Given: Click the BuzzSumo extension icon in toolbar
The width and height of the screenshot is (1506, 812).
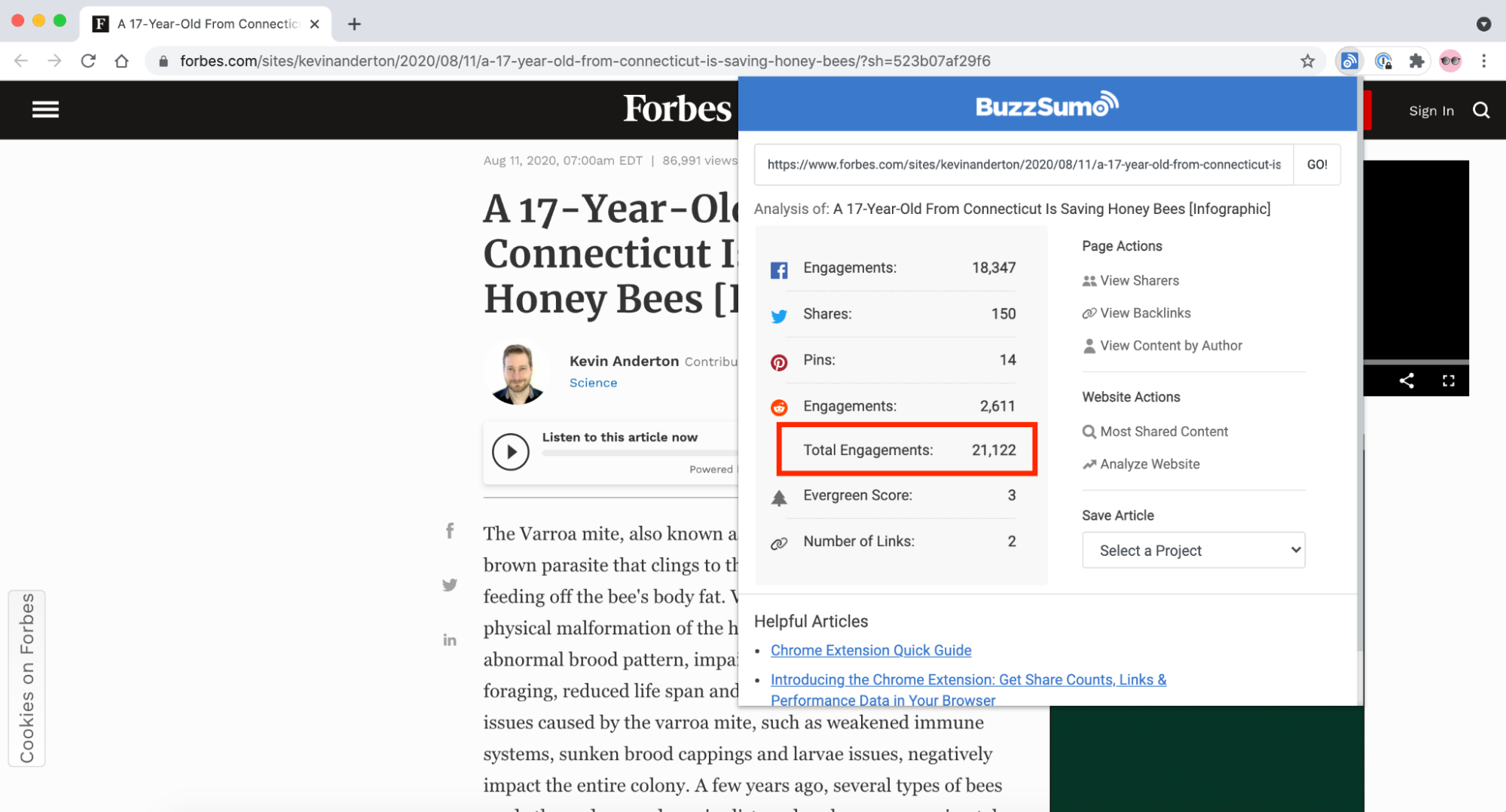Looking at the screenshot, I should 1349,61.
